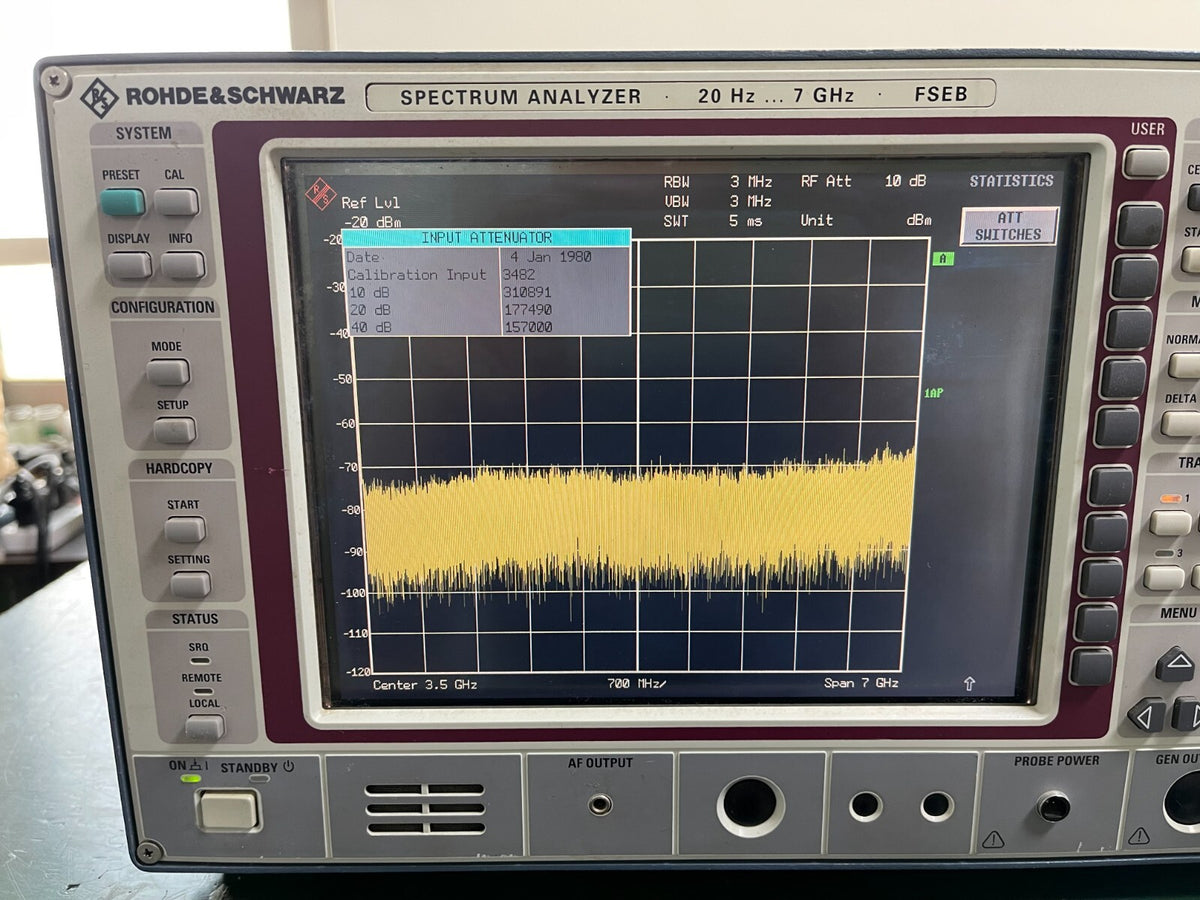Push the green PRESET key
Screen dimensions: 1200x900
coord(122,202)
